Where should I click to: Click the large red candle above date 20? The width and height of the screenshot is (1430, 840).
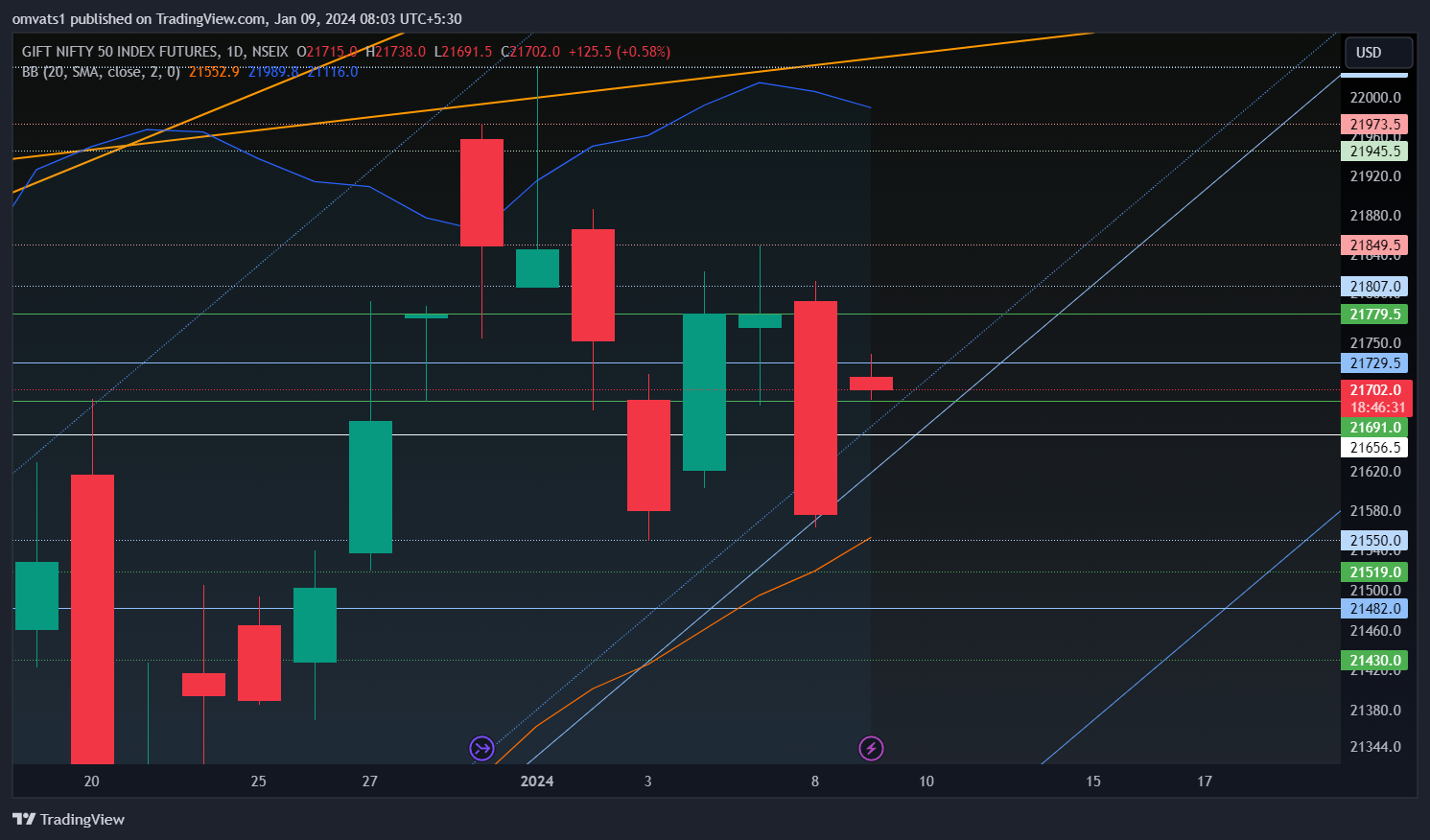click(92, 619)
